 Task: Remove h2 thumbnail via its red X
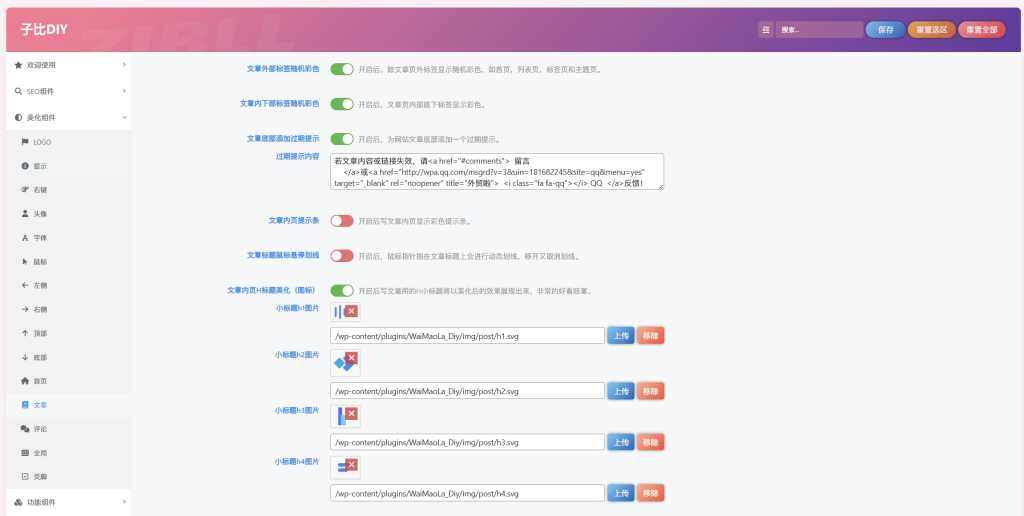pyautogui.click(x=351, y=358)
